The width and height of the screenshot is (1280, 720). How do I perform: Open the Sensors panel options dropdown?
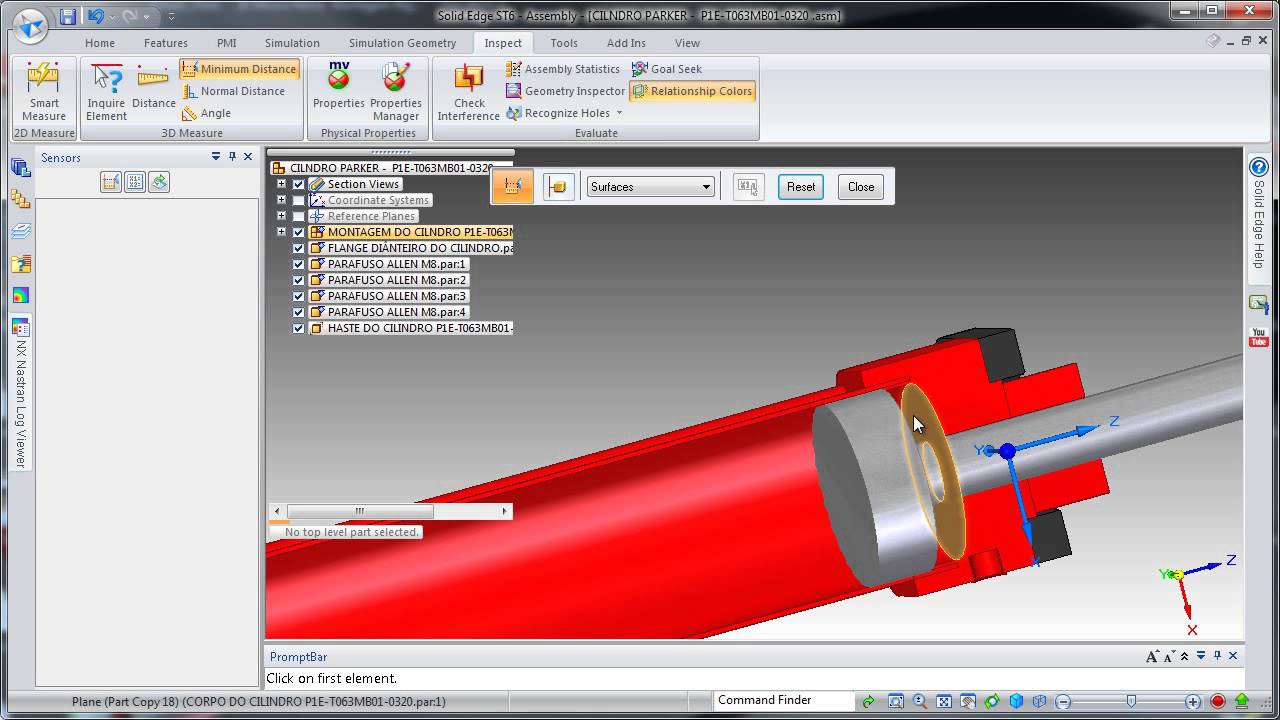coord(216,156)
